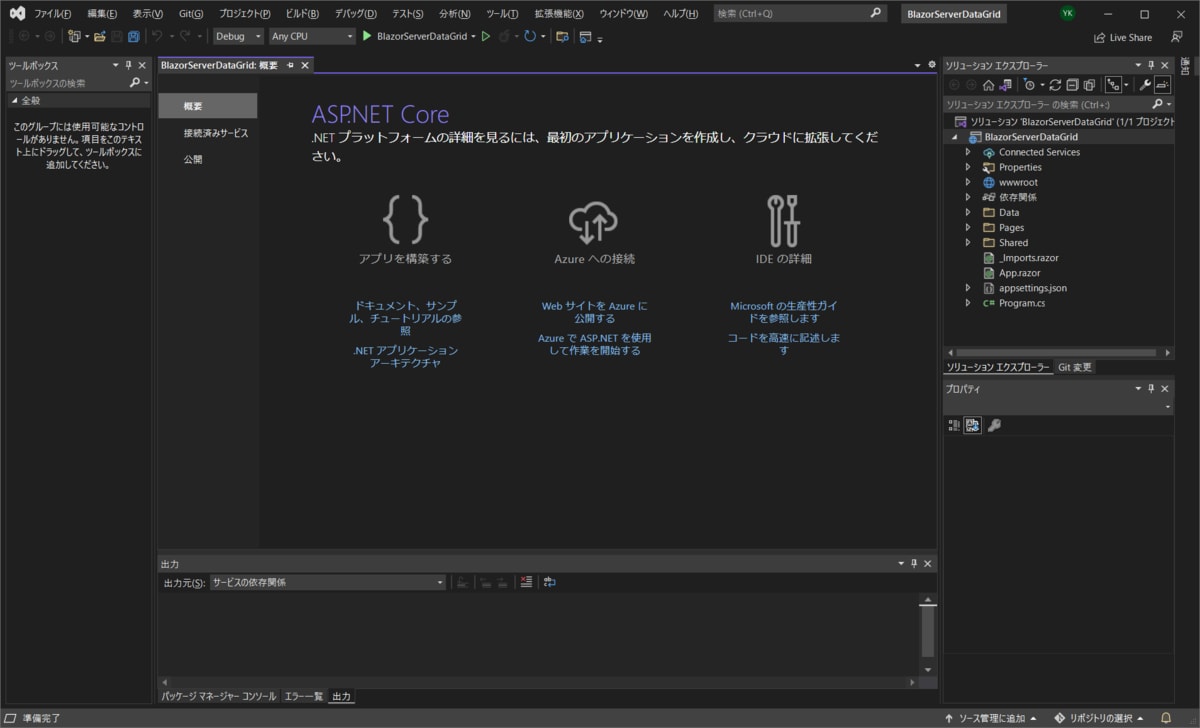Toggle auto-hide pin on Output panel
1200x728 pixels.
[914, 564]
